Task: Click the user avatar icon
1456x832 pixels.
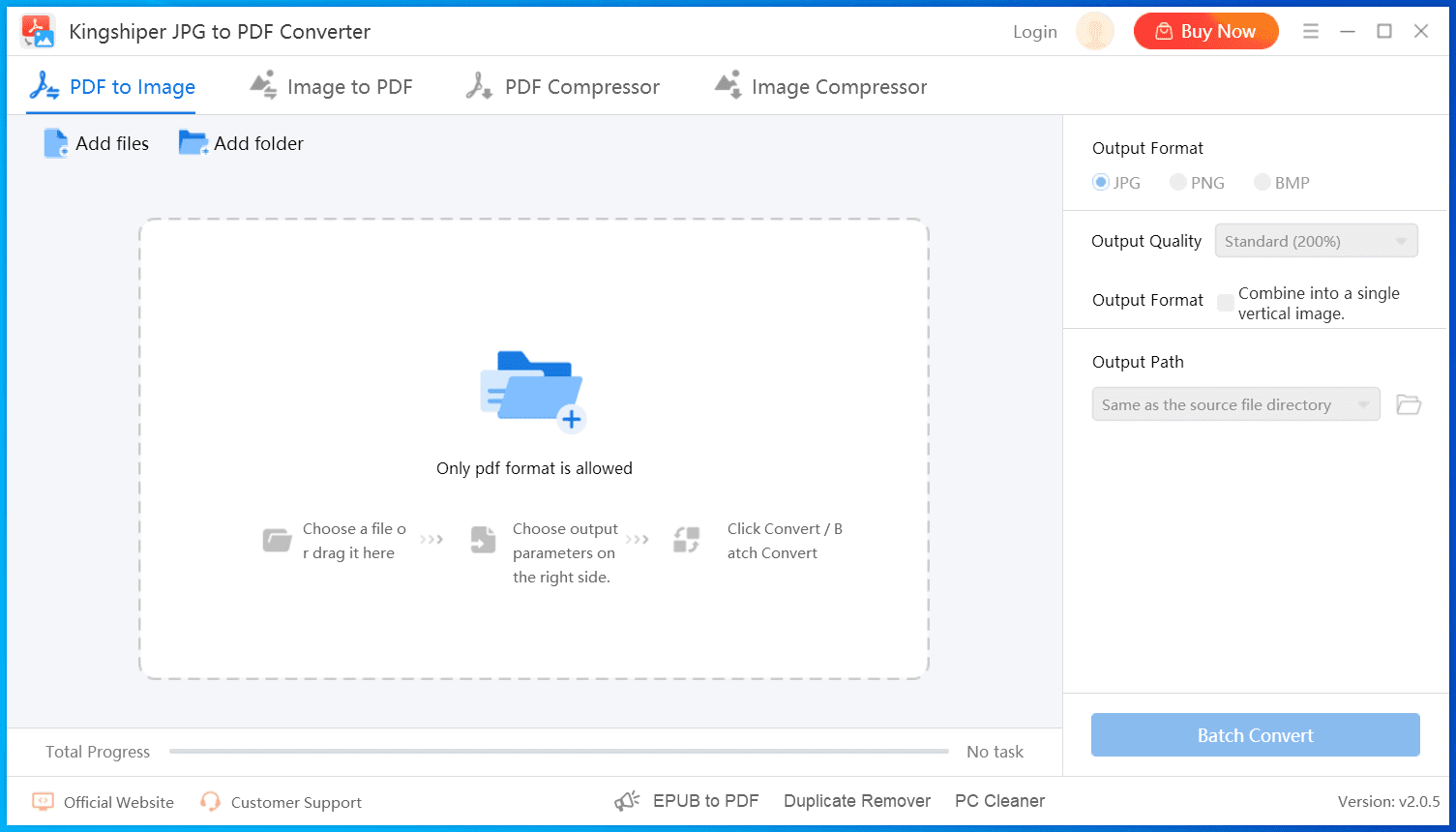Action: point(1095,32)
